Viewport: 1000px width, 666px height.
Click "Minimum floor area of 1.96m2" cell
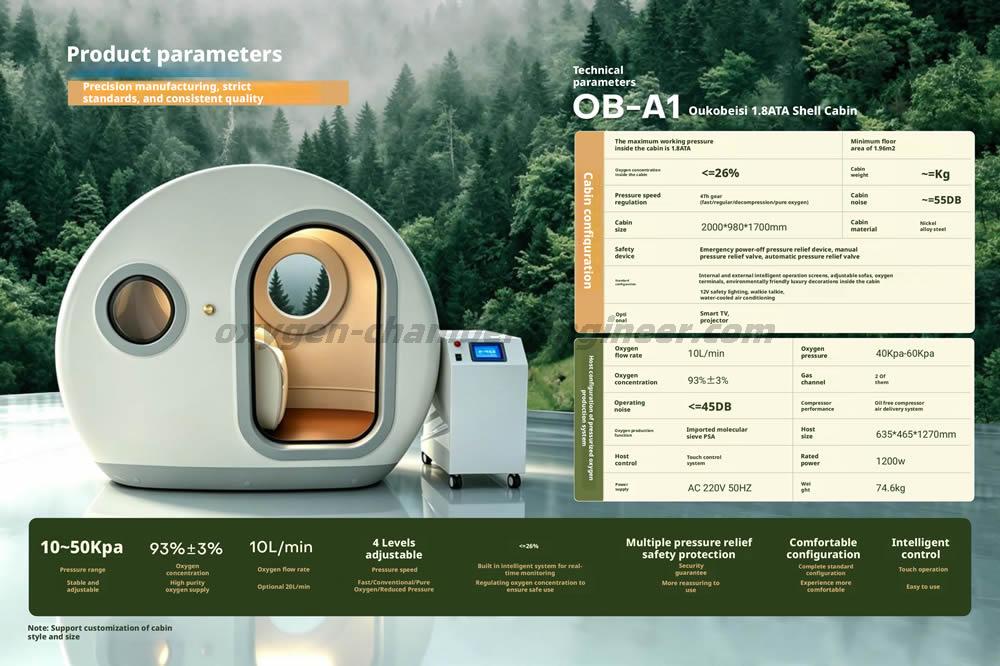point(873,145)
